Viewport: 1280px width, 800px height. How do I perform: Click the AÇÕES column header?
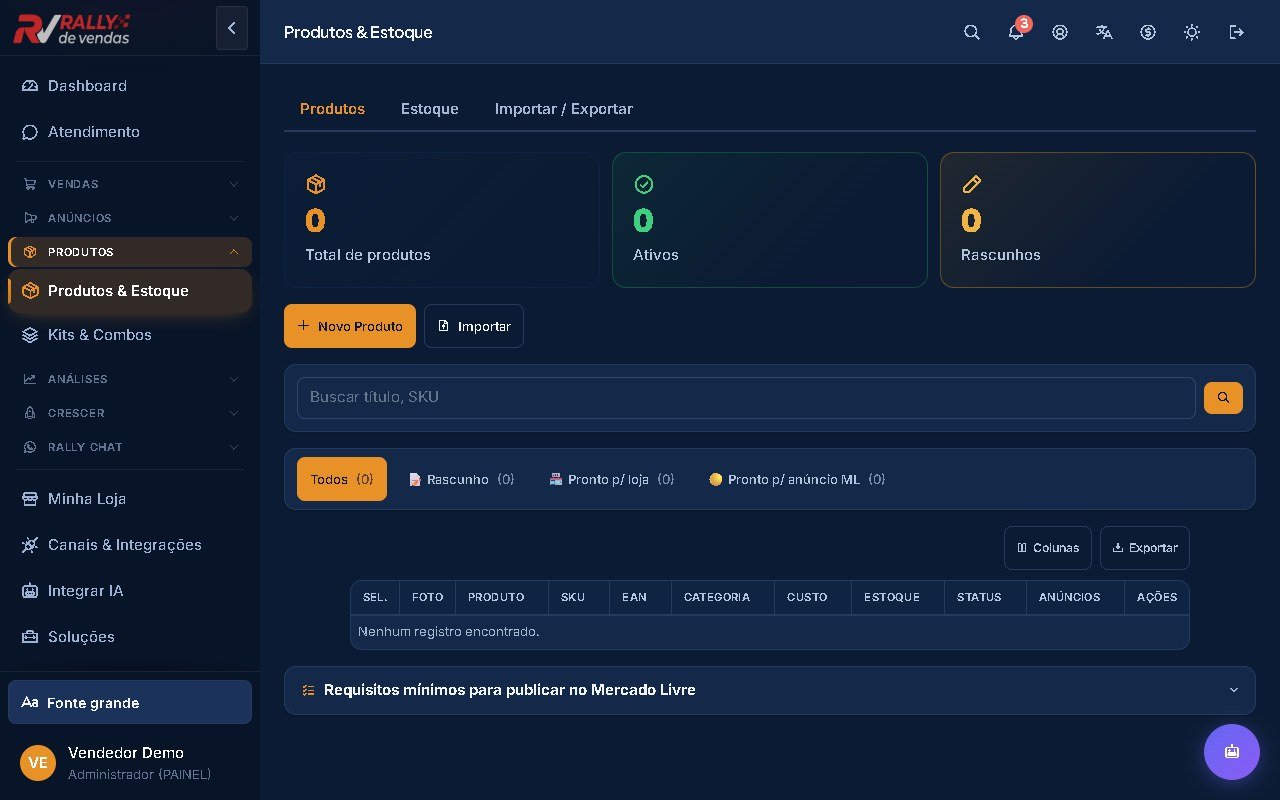1157,597
